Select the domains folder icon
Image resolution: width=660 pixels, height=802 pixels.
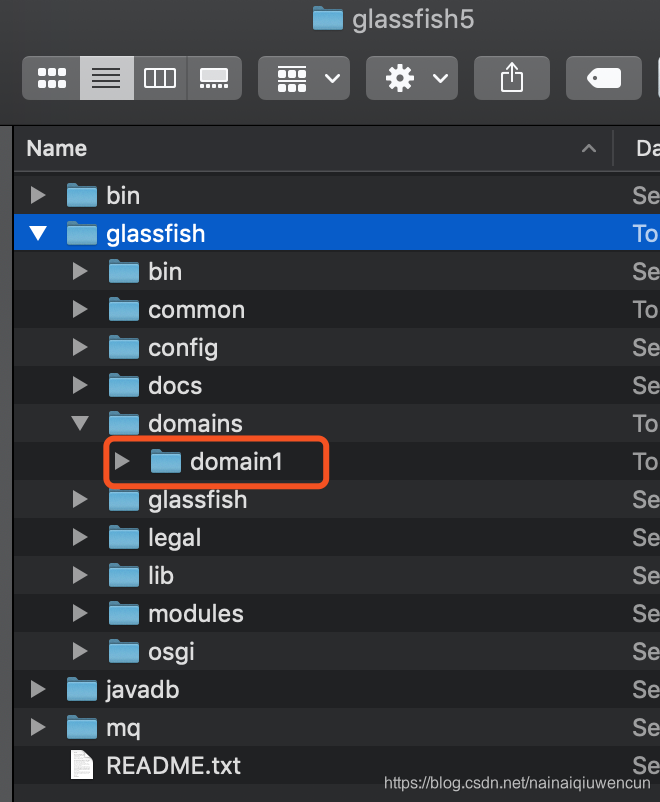(124, 423)
